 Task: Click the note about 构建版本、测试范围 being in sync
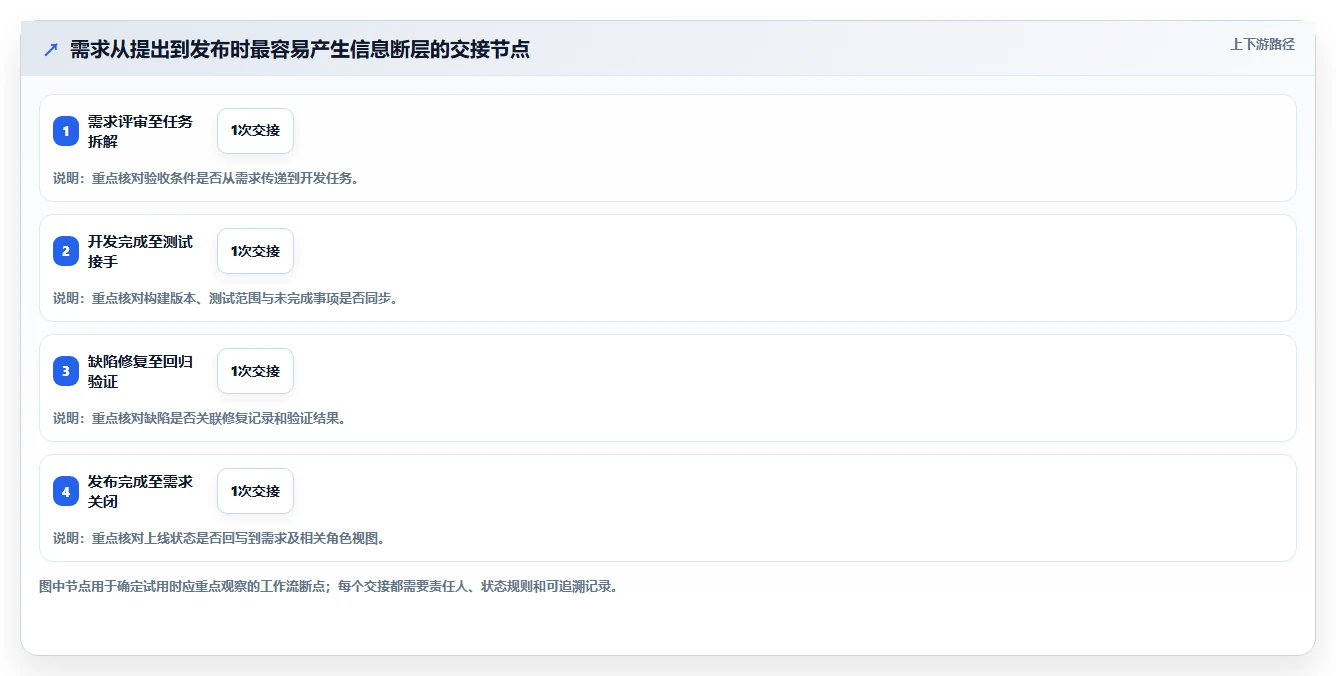(x=225, y=298)
